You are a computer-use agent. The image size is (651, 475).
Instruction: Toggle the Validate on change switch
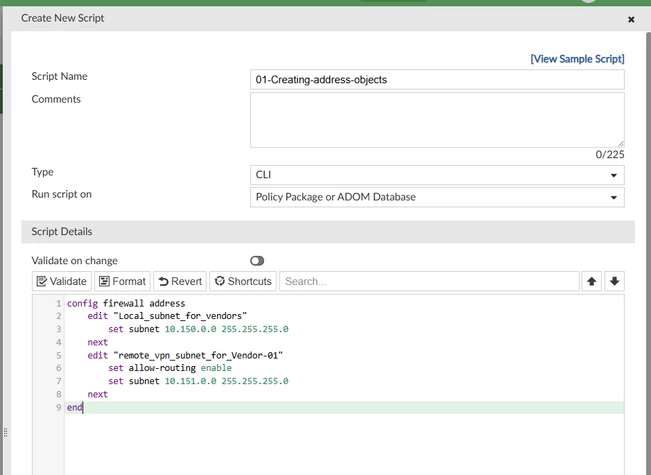(x=257, y=261)
